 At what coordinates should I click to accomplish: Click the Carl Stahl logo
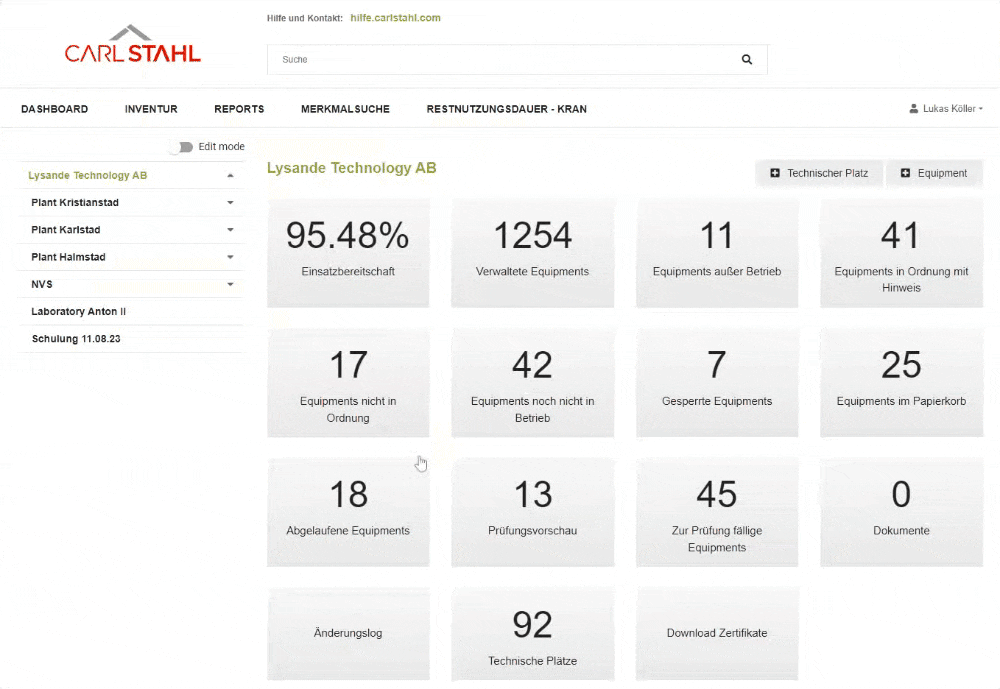pyautogui.click(x=132, y=46)
